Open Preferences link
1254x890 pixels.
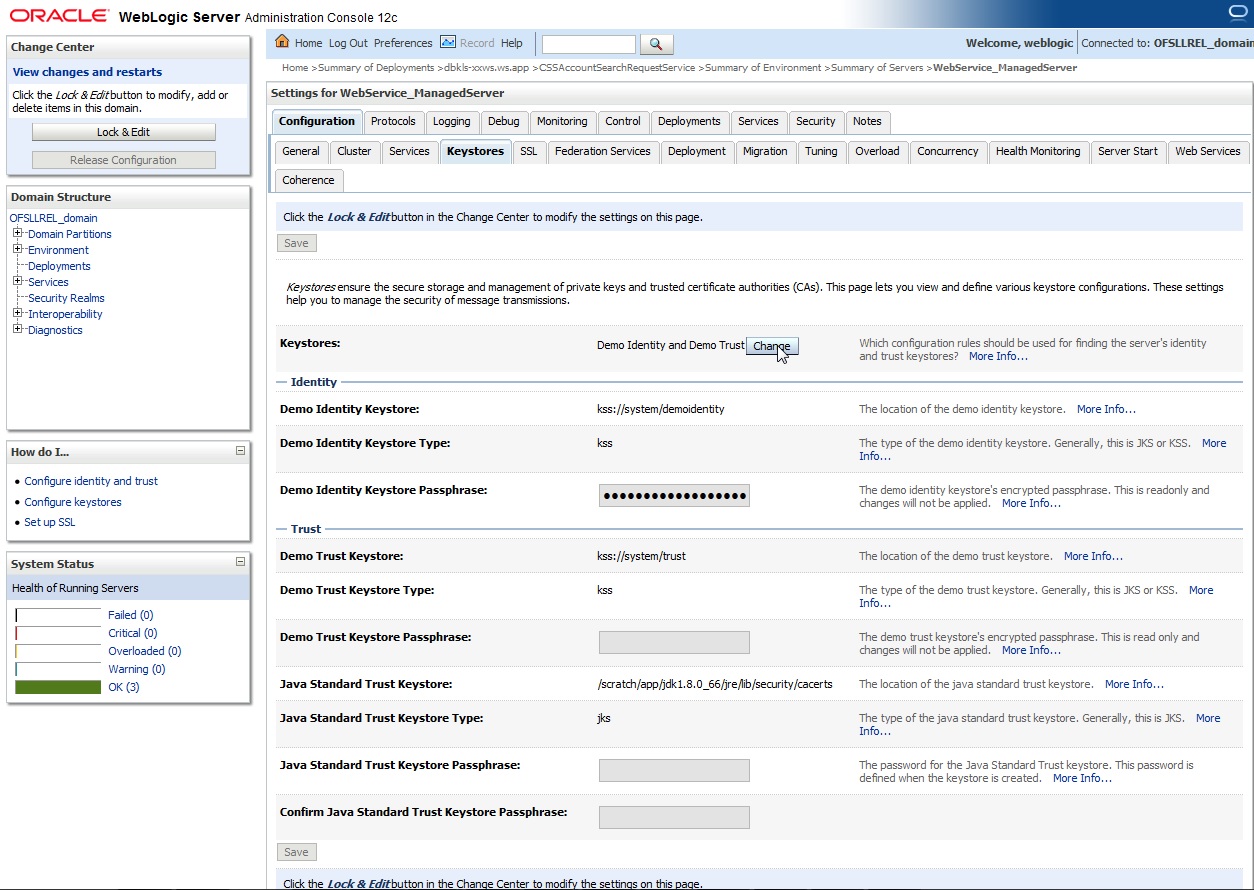pos(403,43)
